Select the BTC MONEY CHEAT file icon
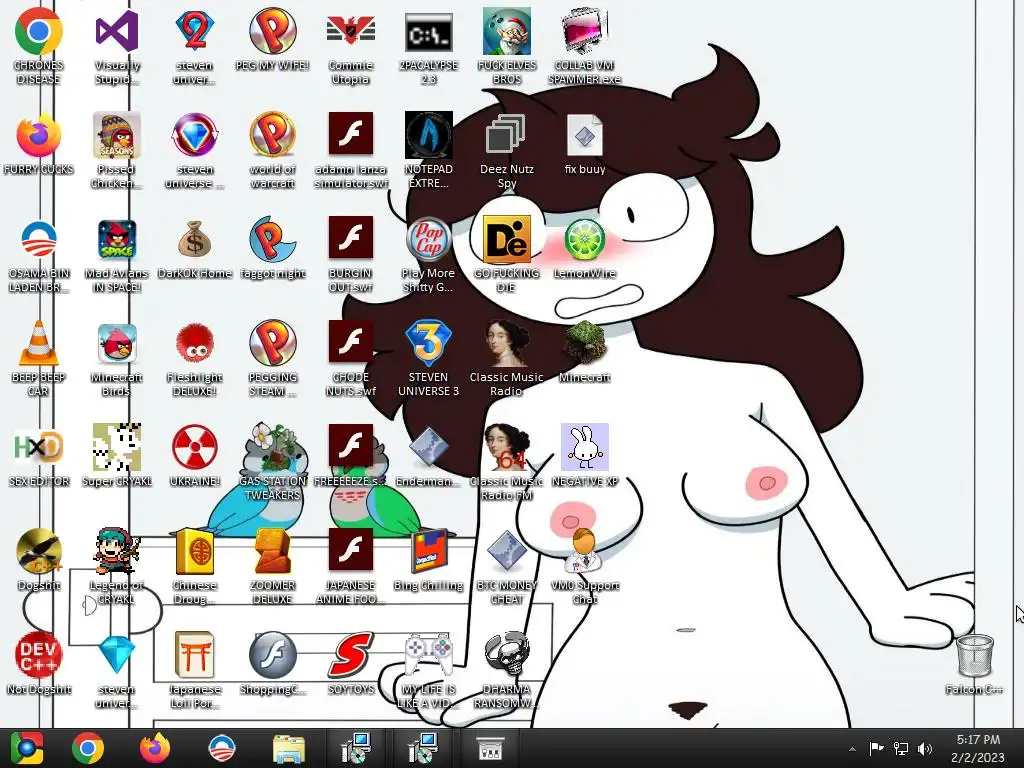 click(x=506, y=551)
